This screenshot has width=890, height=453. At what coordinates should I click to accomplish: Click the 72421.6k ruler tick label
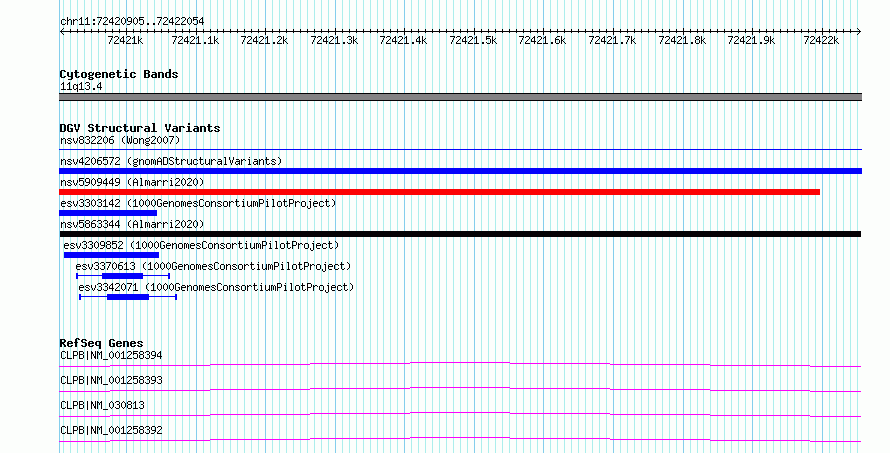point(543,40)
